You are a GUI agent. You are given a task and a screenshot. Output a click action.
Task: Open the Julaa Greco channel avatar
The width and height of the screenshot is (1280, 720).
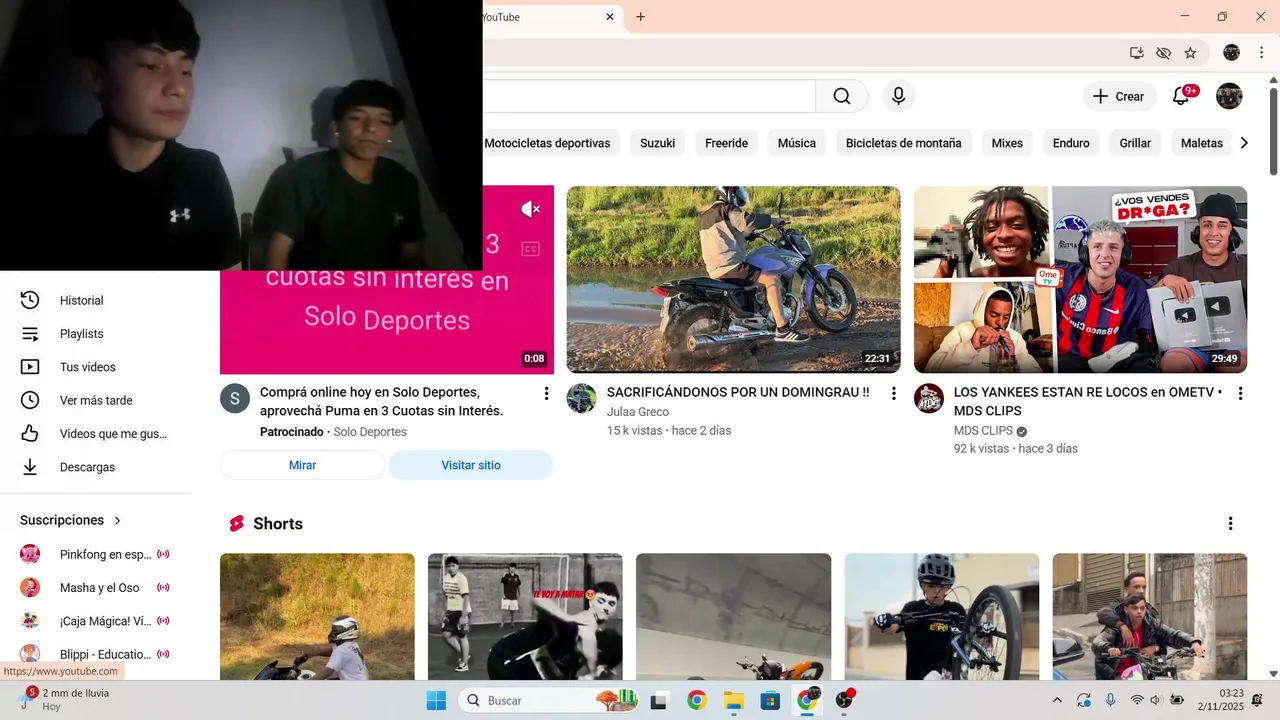tap(582, 398)
